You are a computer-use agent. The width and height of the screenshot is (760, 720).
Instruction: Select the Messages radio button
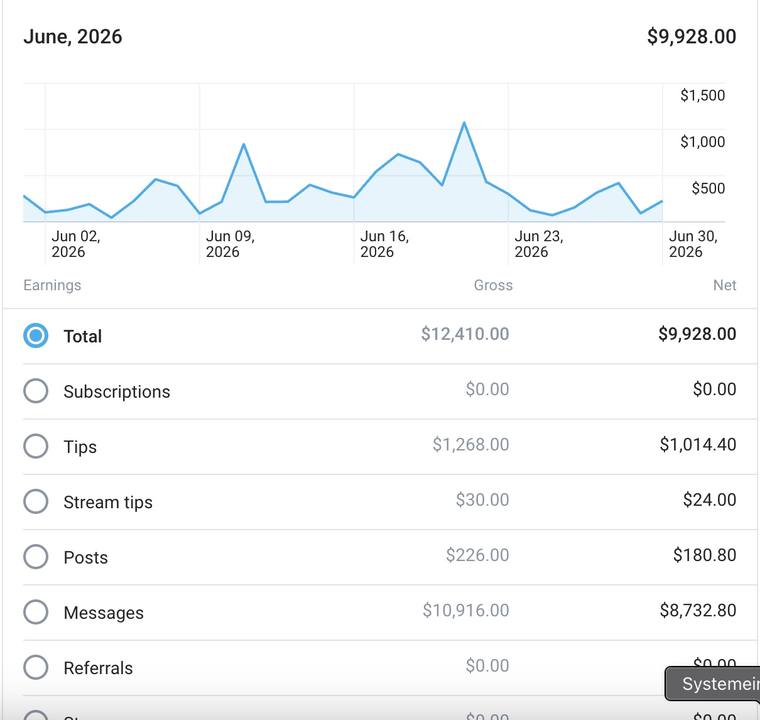[x=36, y=612]
